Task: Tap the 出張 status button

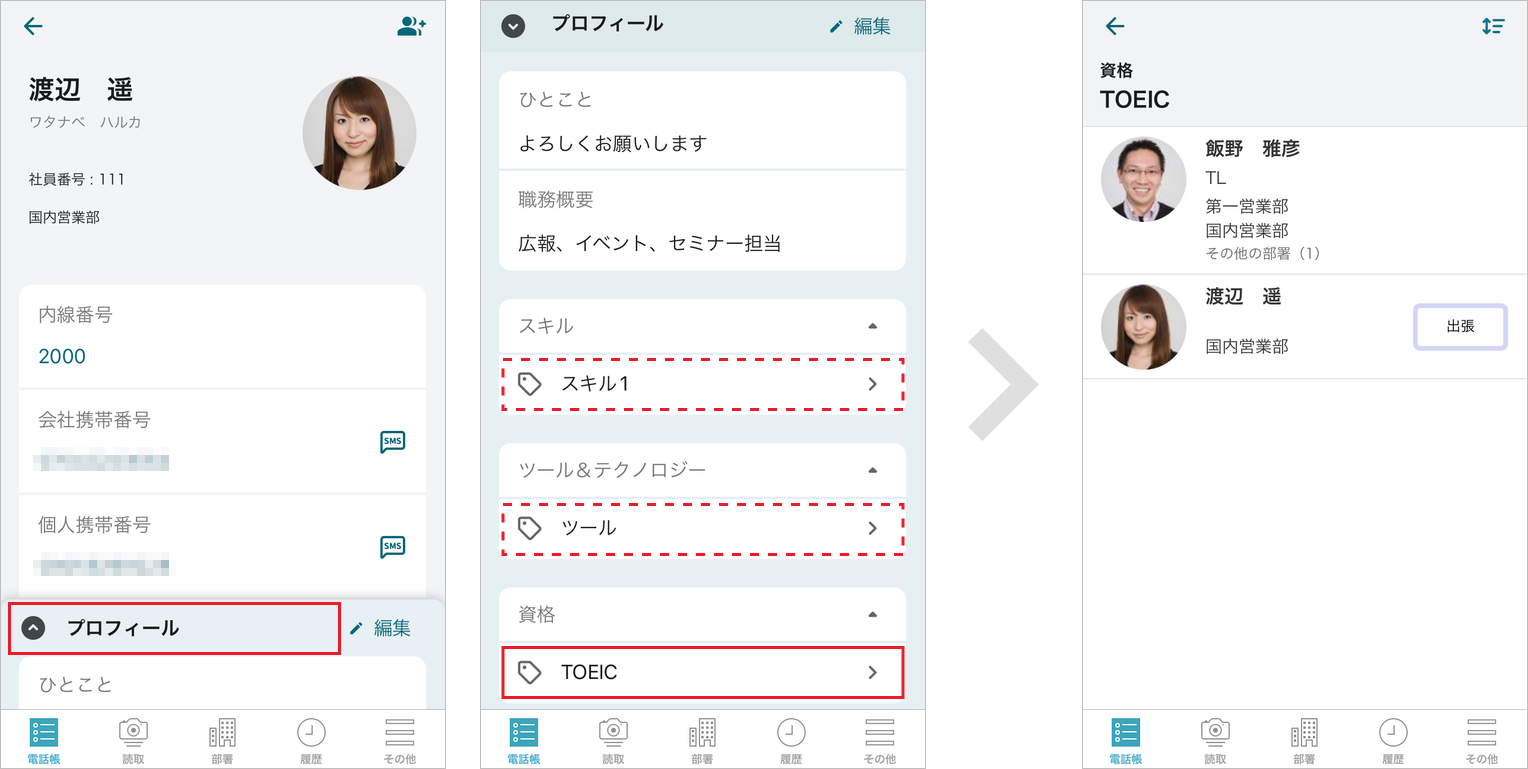Action: [x=1460, y=326]
